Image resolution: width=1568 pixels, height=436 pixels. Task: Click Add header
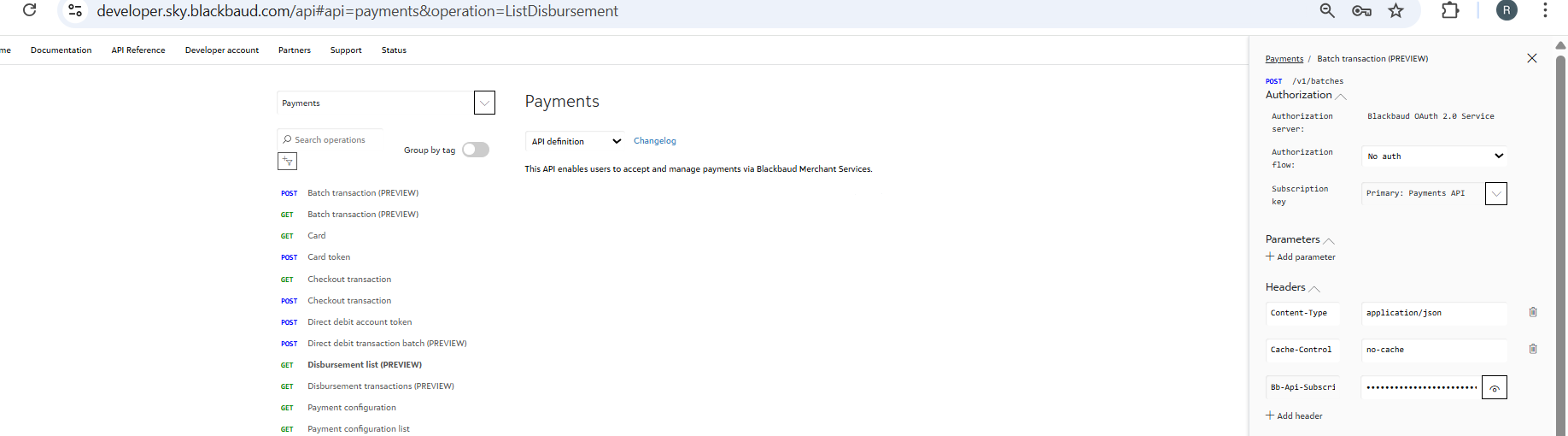click(1294, 415)
